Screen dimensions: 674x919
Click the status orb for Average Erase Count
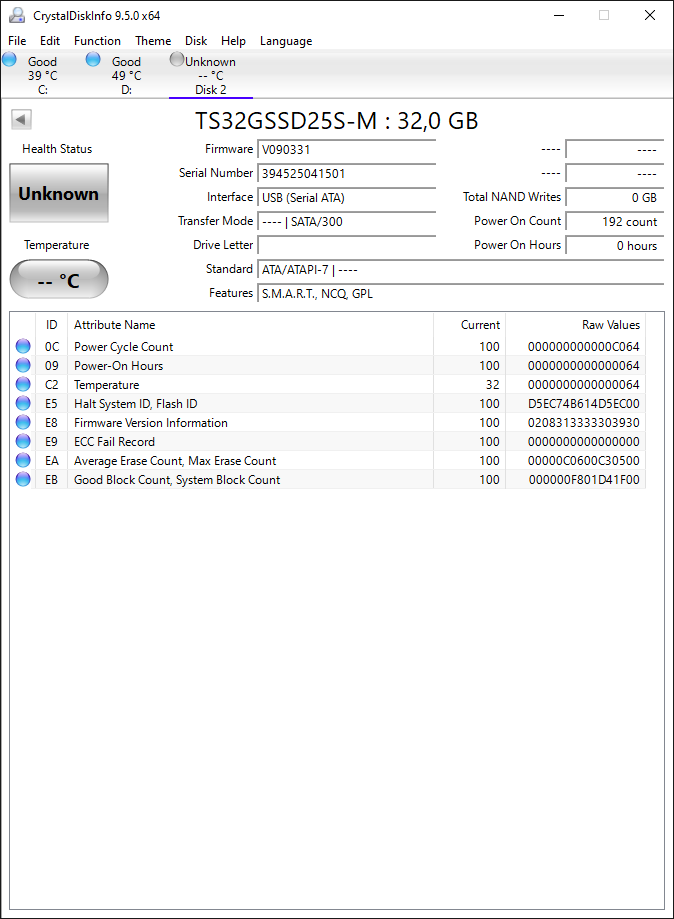tap(23, 461)
